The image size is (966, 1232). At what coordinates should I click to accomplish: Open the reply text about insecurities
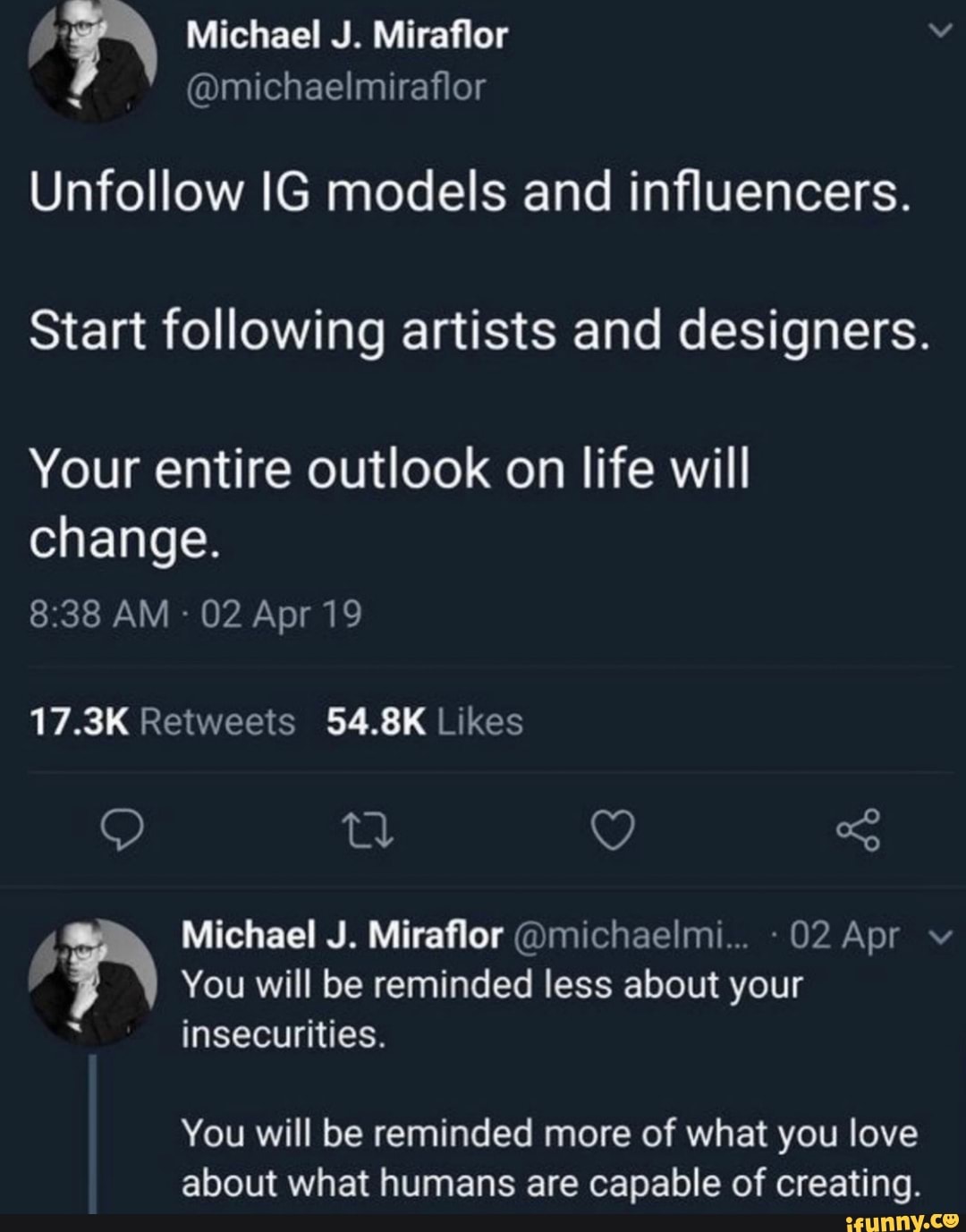pos(492,1009)
